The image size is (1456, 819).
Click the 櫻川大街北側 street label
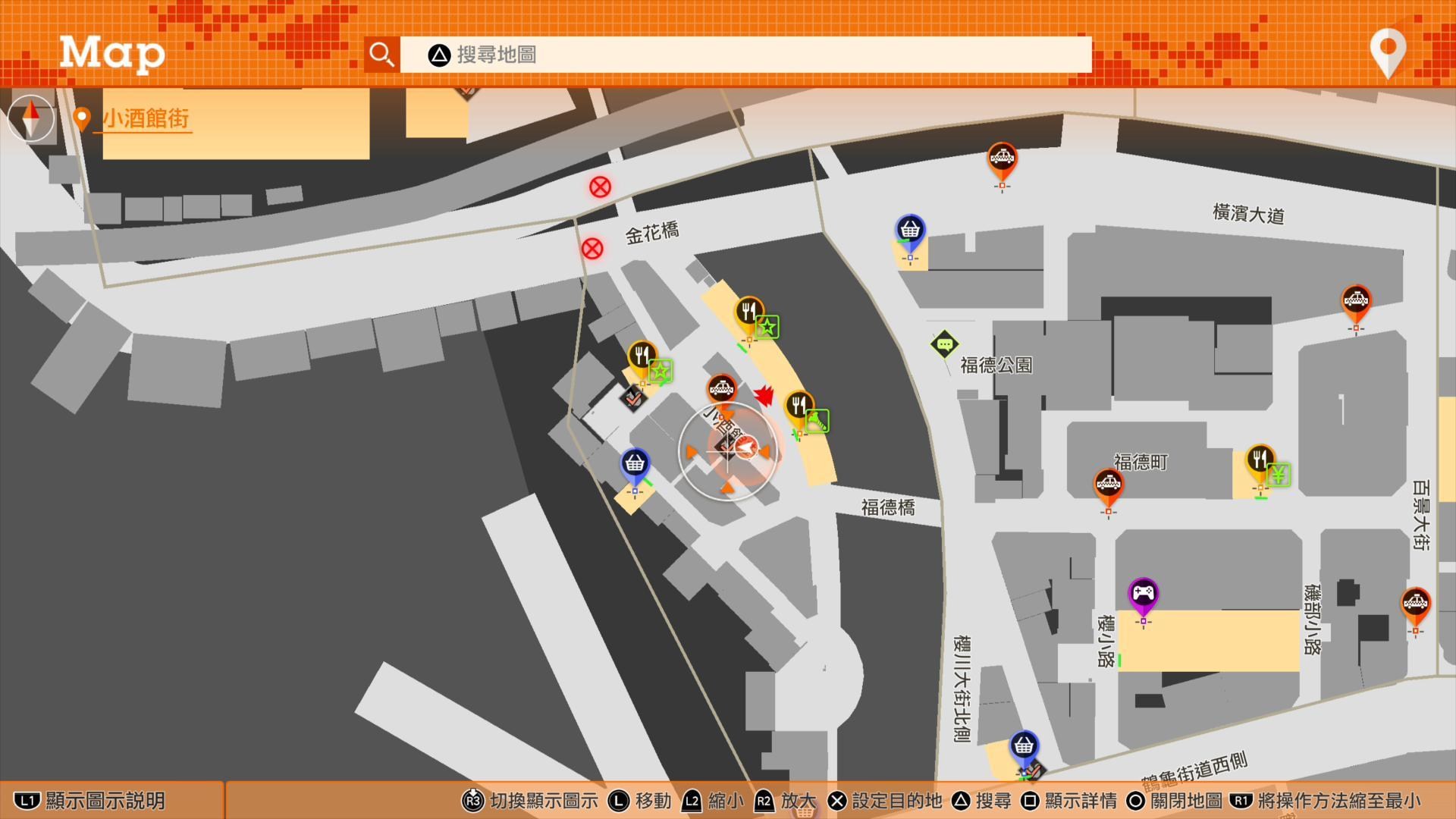pos(962,689)
